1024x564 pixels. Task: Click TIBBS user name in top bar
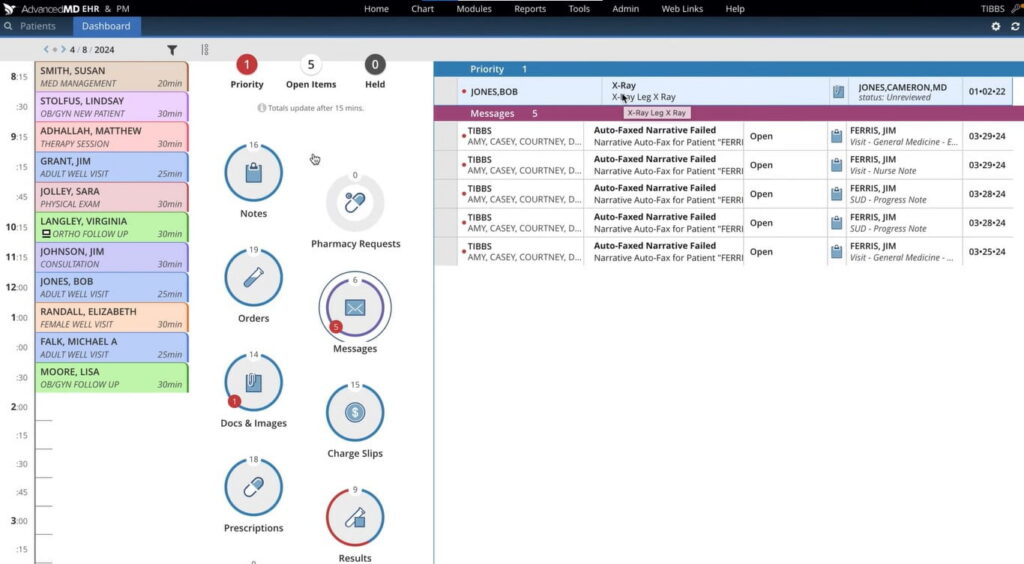[x=992, y=8]
